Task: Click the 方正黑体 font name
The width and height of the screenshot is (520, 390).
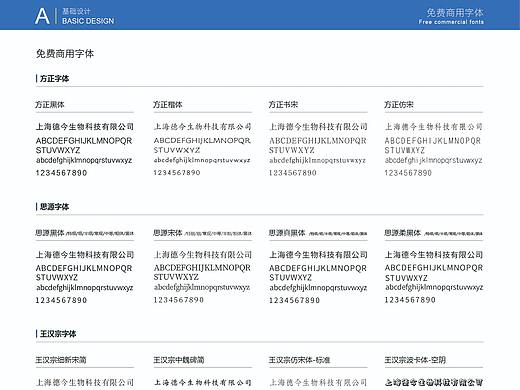Action: [x=50, y=105]
